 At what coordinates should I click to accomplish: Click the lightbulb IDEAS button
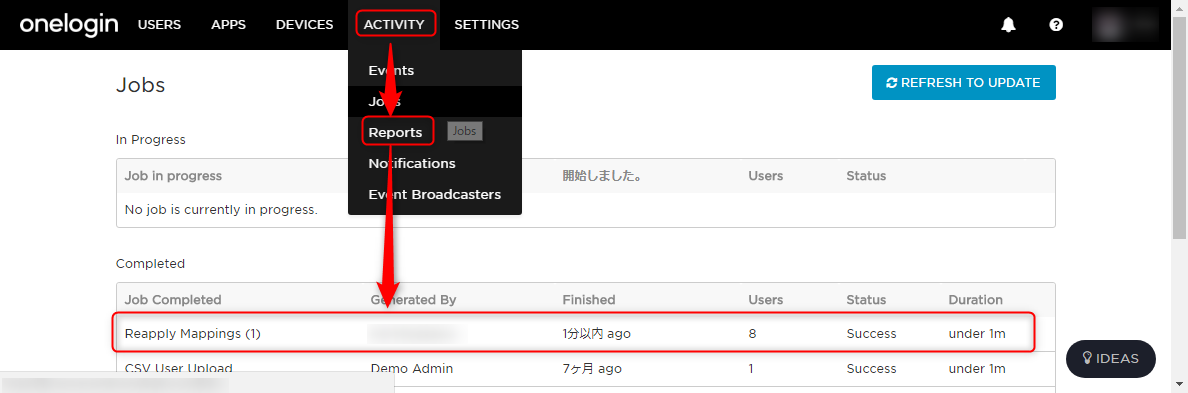pos(1111,359)
